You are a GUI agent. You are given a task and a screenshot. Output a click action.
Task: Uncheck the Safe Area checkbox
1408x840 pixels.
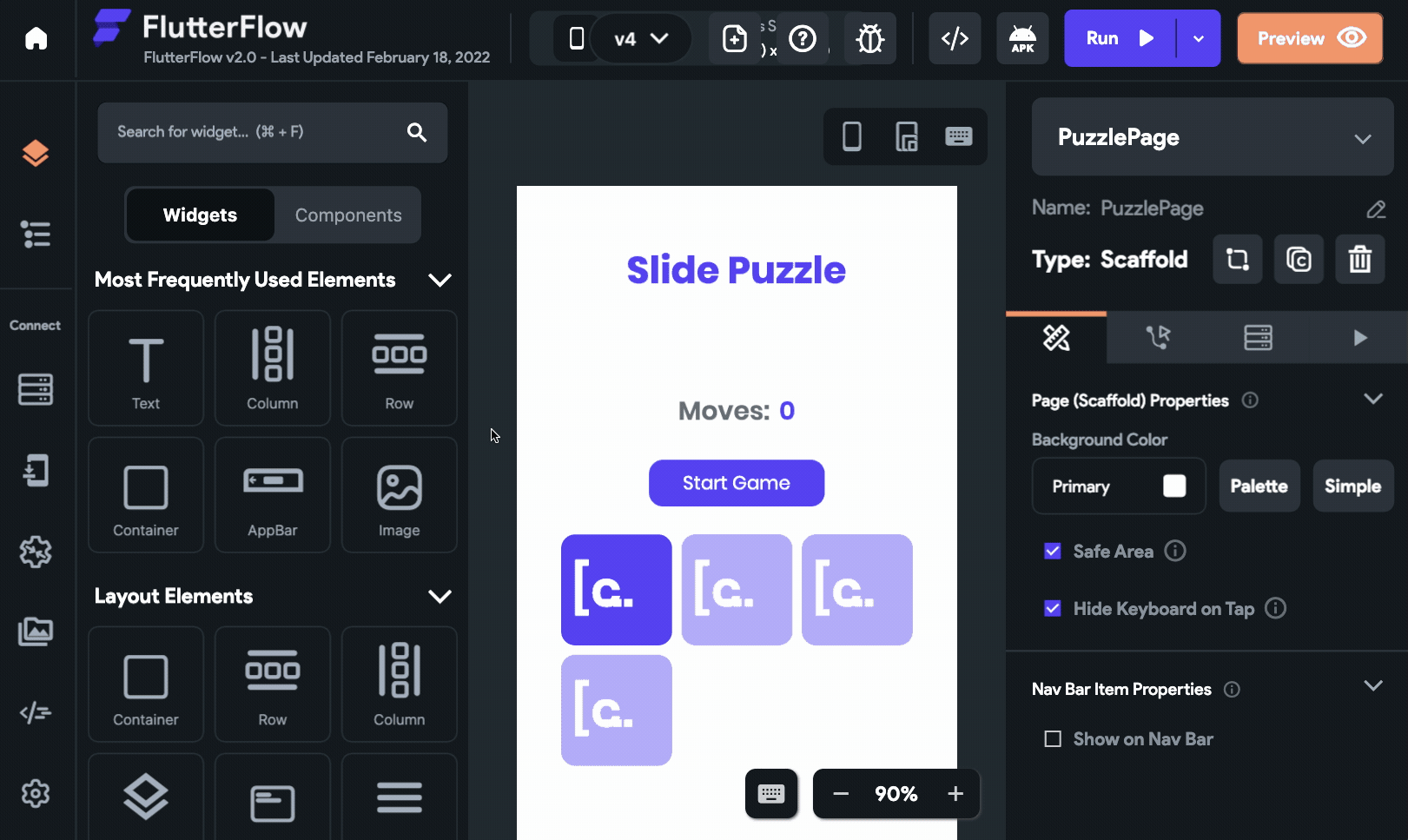(x=1052, y=551)
